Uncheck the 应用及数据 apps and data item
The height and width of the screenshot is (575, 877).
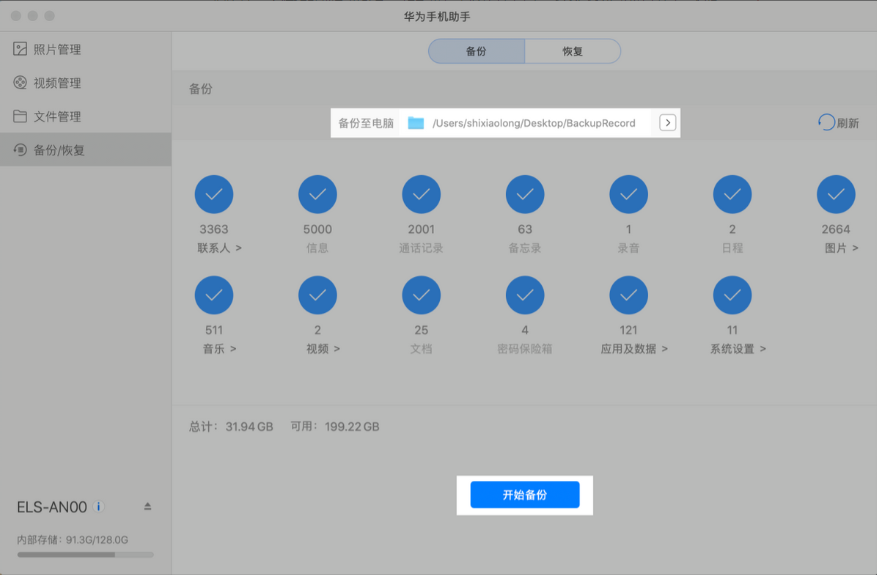click(x=629, y=295)
